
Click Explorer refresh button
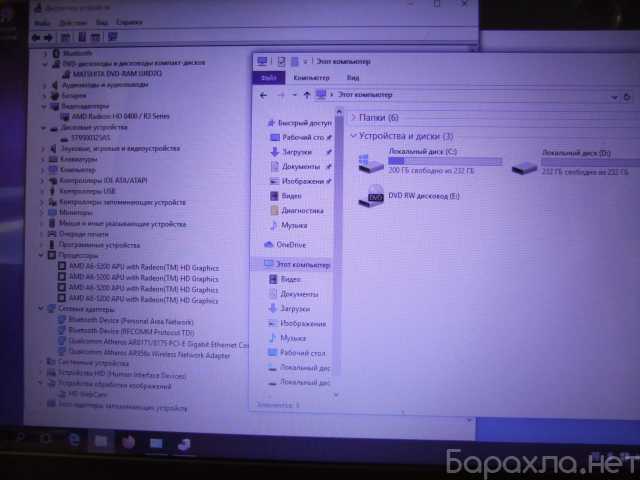[627, 97]
